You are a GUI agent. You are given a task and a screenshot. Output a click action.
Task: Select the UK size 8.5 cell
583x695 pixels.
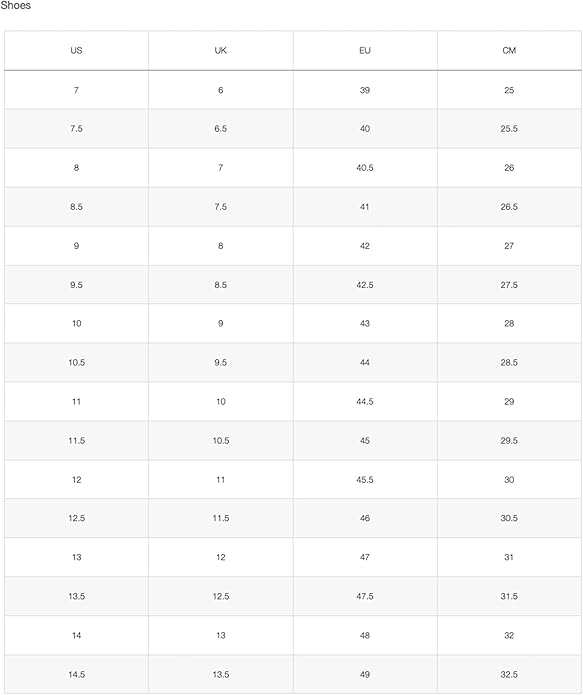click(220, 285)
